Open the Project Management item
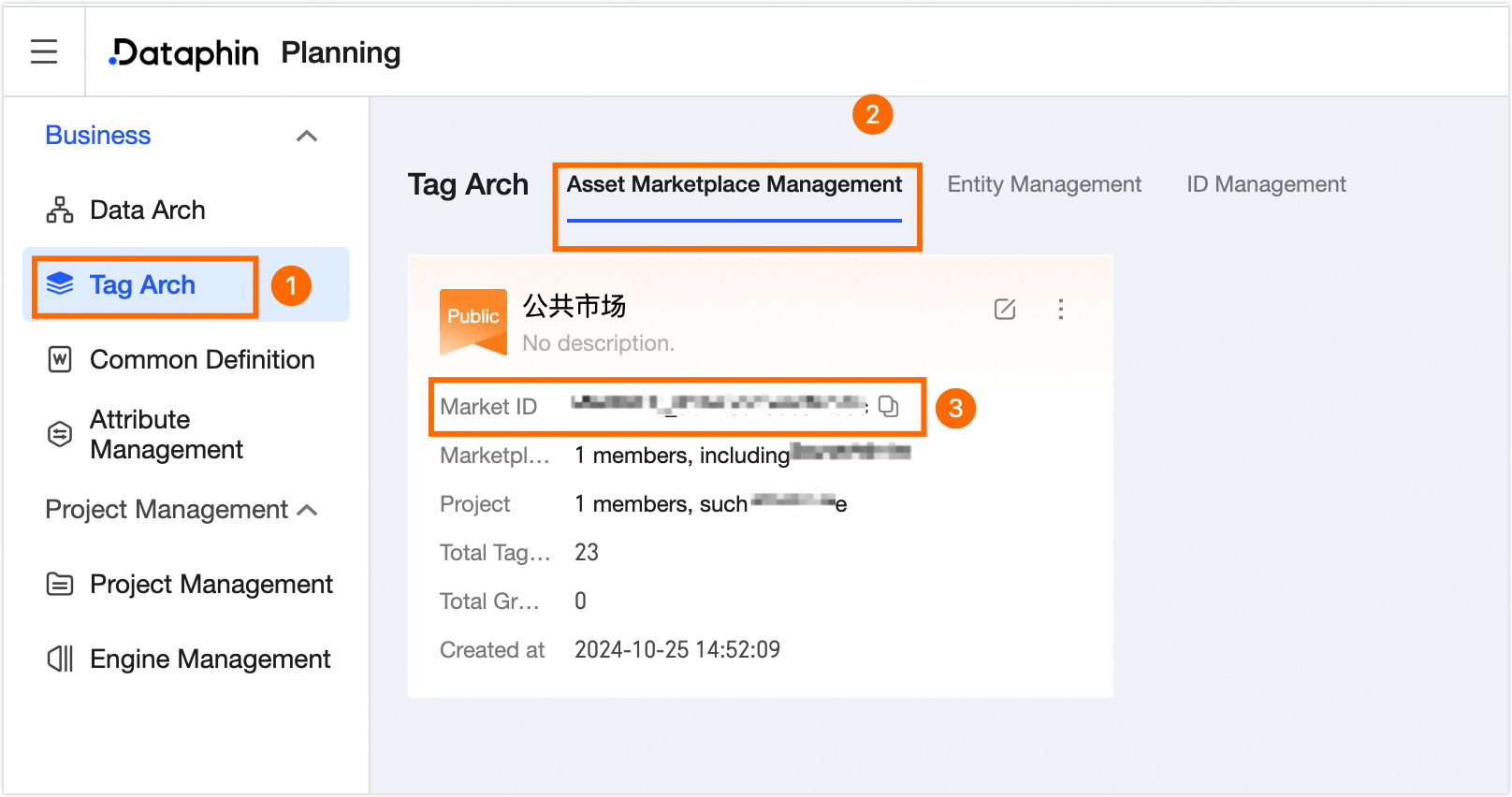 tap(211, 584)
